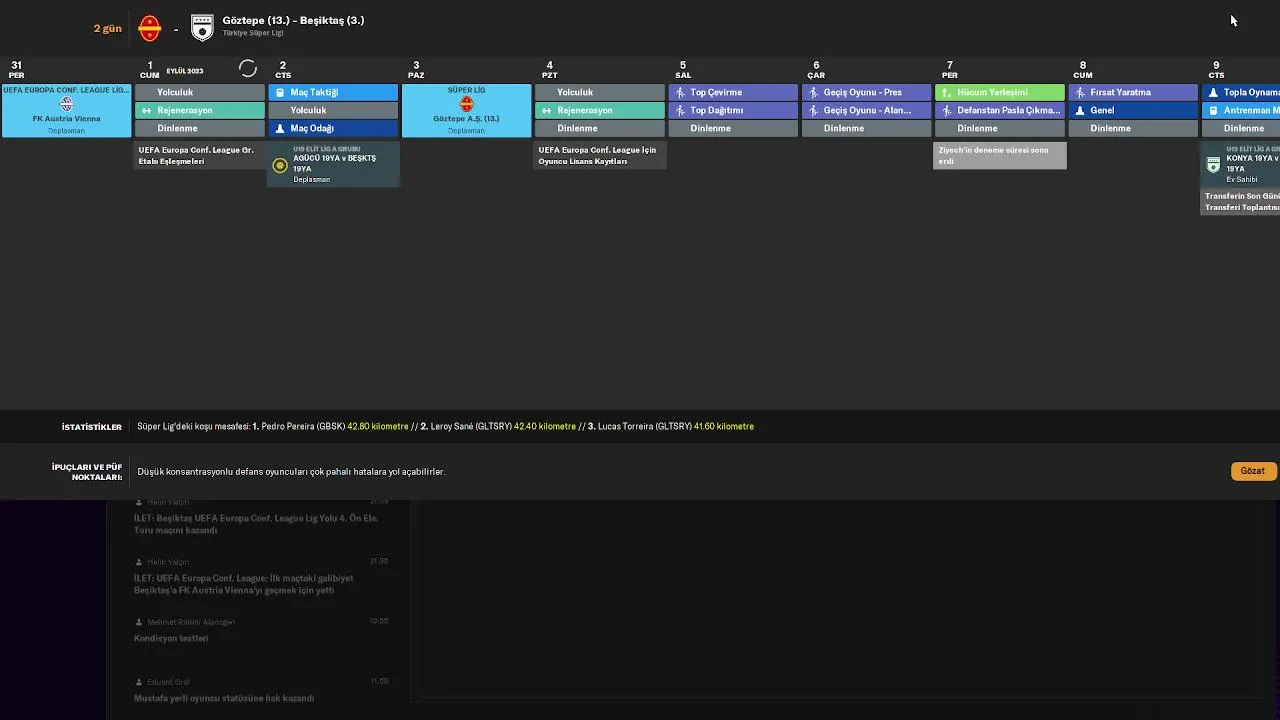Viewport: 1280px width, 720px height.
Task: Click the Geçiş Oyunu - Pres icon
Action: pyautogui.click(x=813, y=92)
